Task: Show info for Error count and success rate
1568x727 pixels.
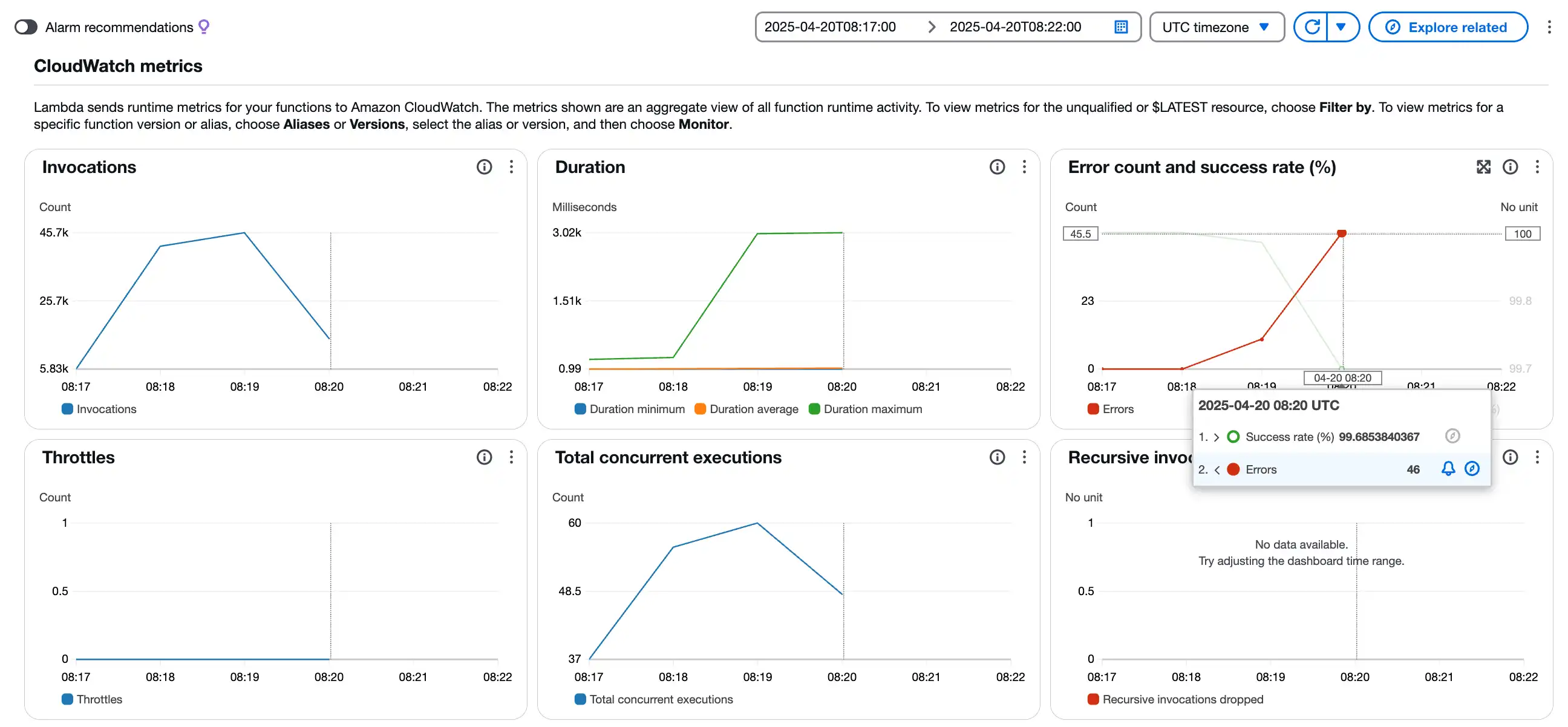Action: 1510,168
